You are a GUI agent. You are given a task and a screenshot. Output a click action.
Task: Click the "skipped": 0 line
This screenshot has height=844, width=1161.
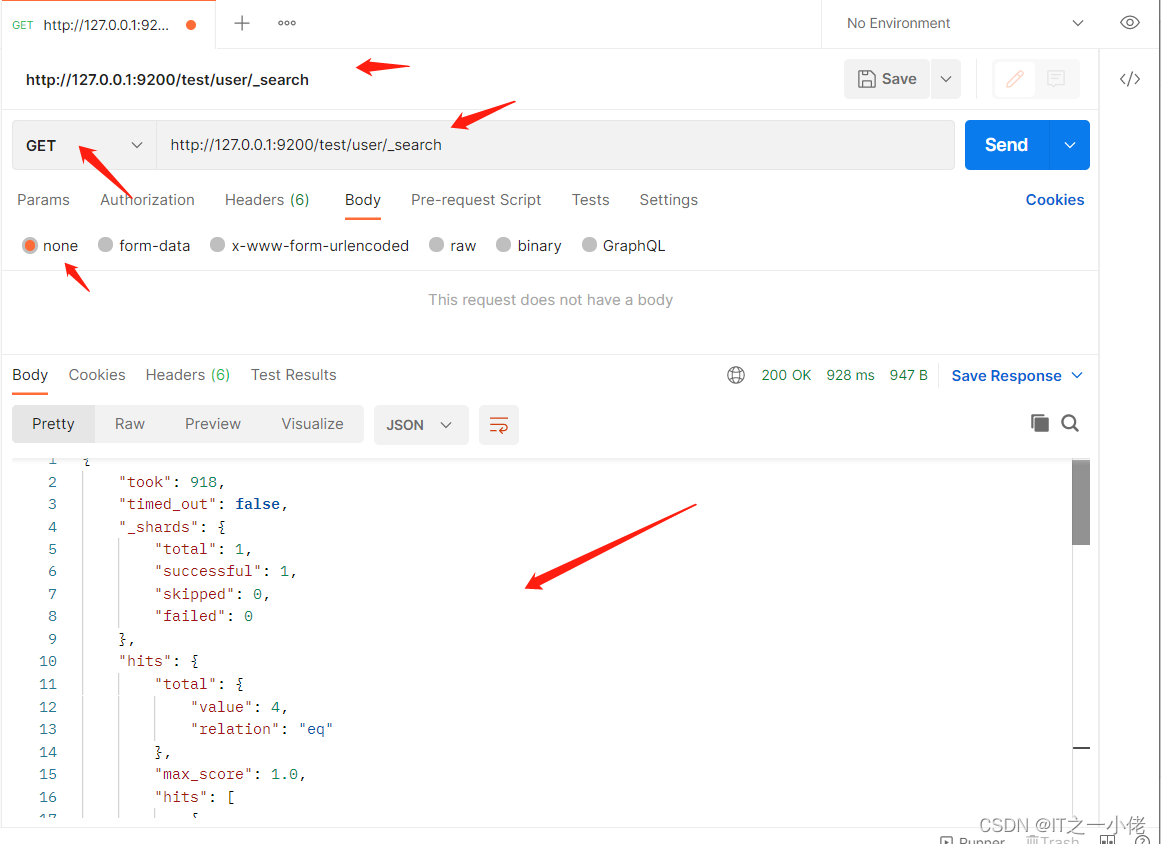213,594
